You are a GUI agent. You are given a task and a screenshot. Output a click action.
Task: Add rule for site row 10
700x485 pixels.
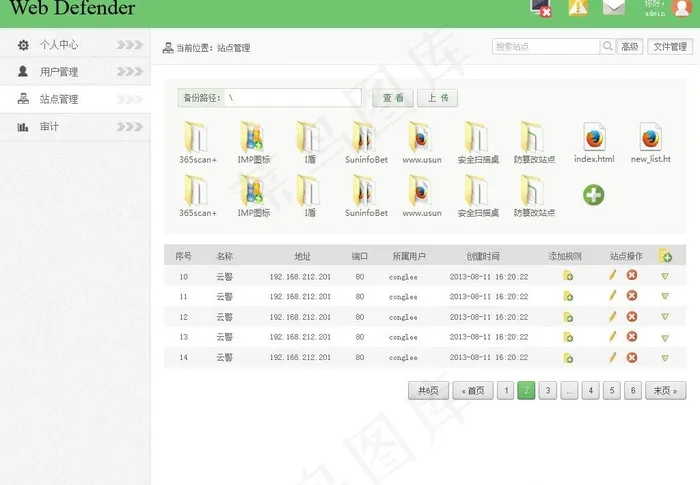568,276
